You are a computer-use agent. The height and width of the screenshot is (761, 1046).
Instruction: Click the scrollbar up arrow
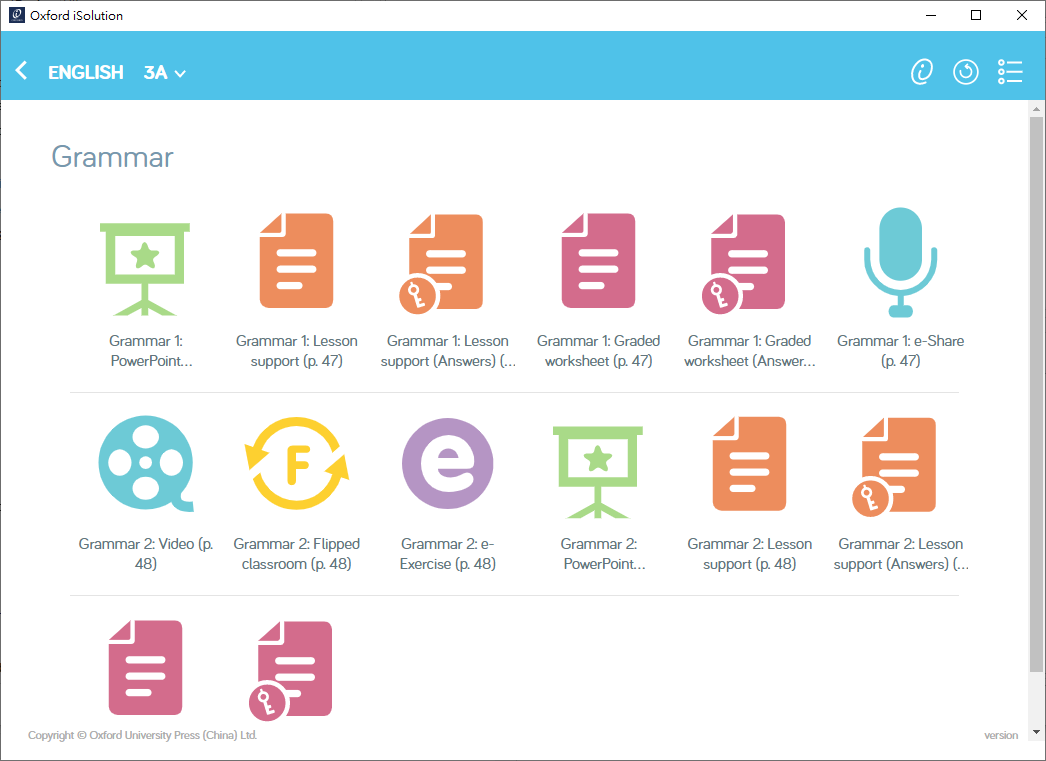click(x=1035, y=108)
